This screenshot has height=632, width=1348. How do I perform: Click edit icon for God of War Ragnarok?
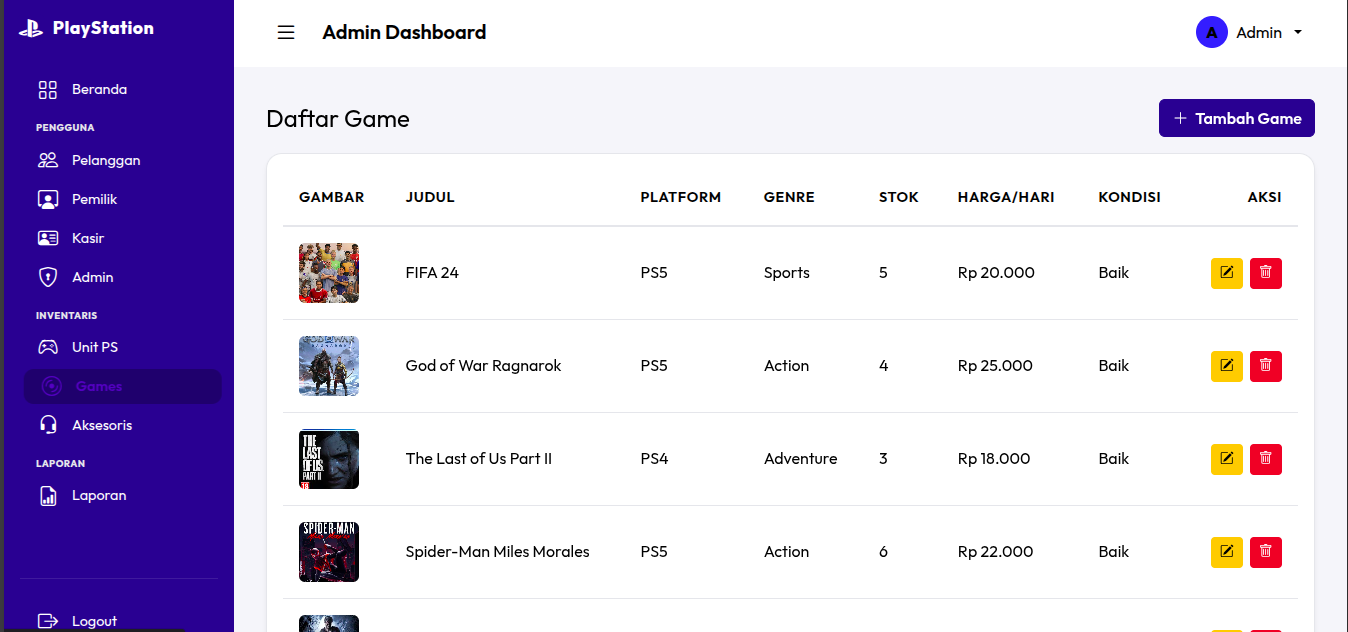point(1227,366)
